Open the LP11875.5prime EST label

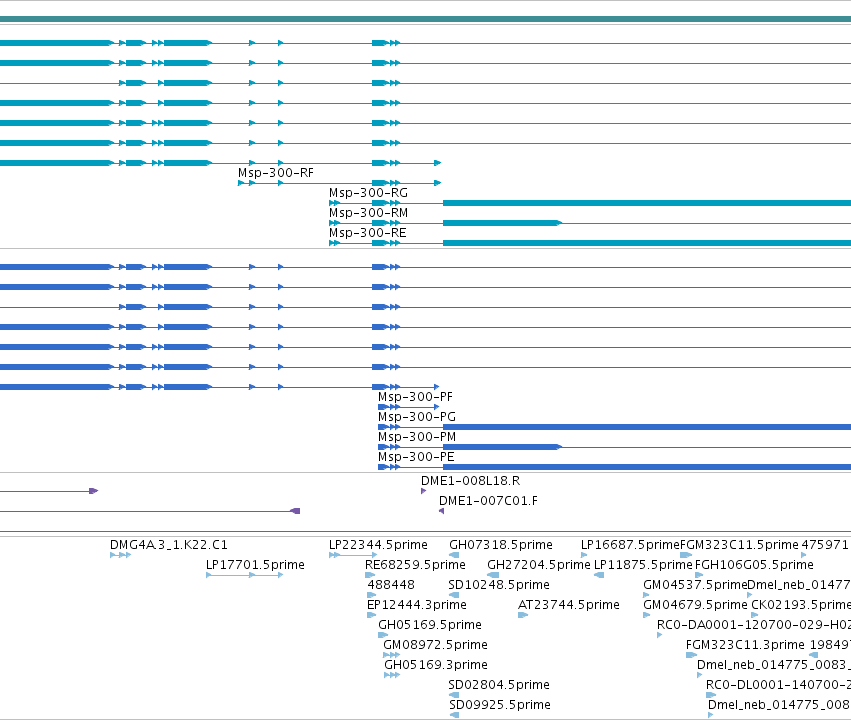(643, 565)
